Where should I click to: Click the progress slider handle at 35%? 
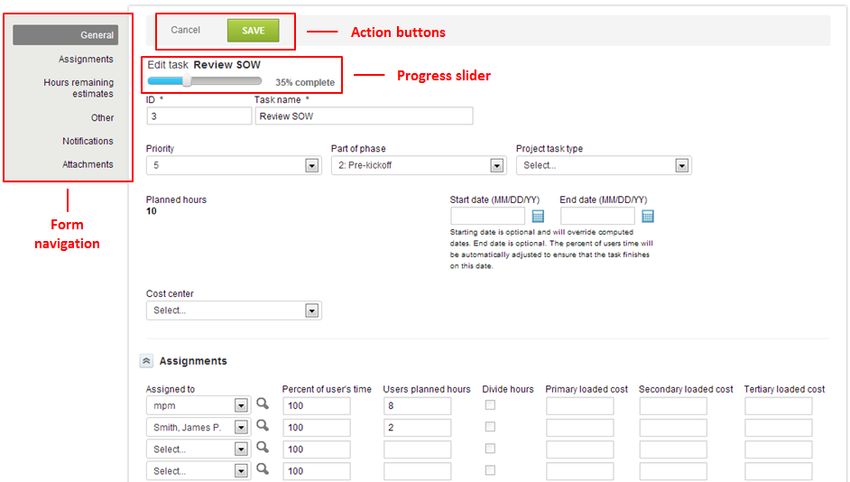click(x=186, y=81)
